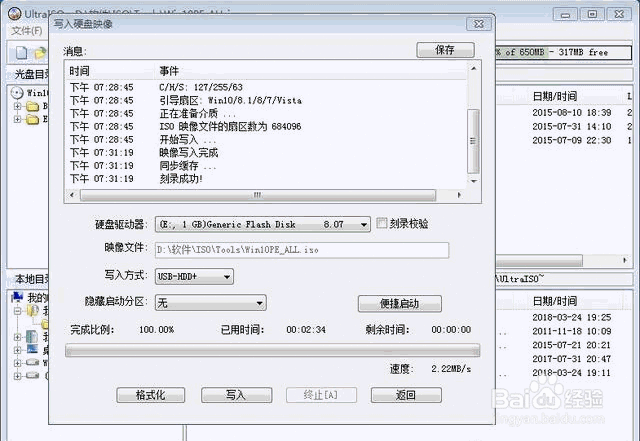
Task: Select the Win10 disc icon in tree
Action: pos(17,93)
